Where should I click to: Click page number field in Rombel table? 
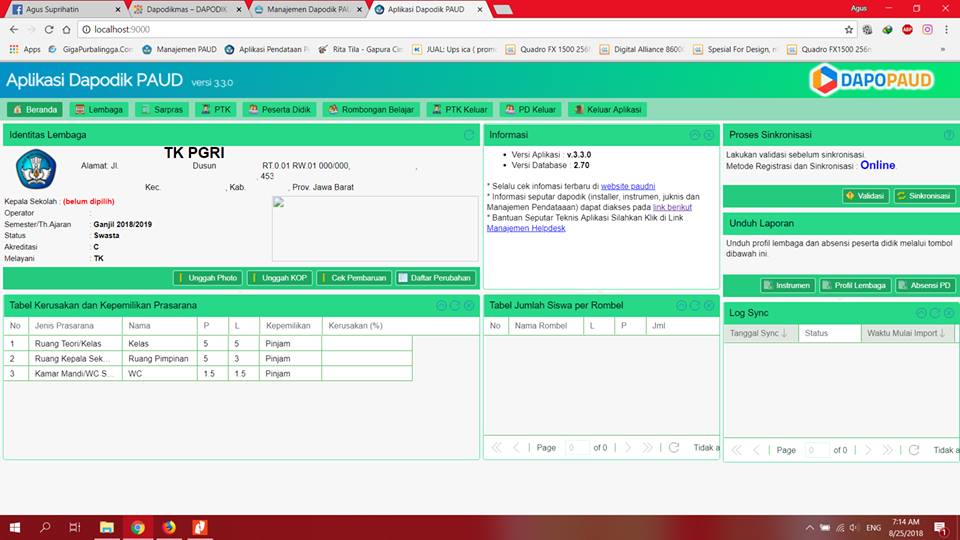577,448
